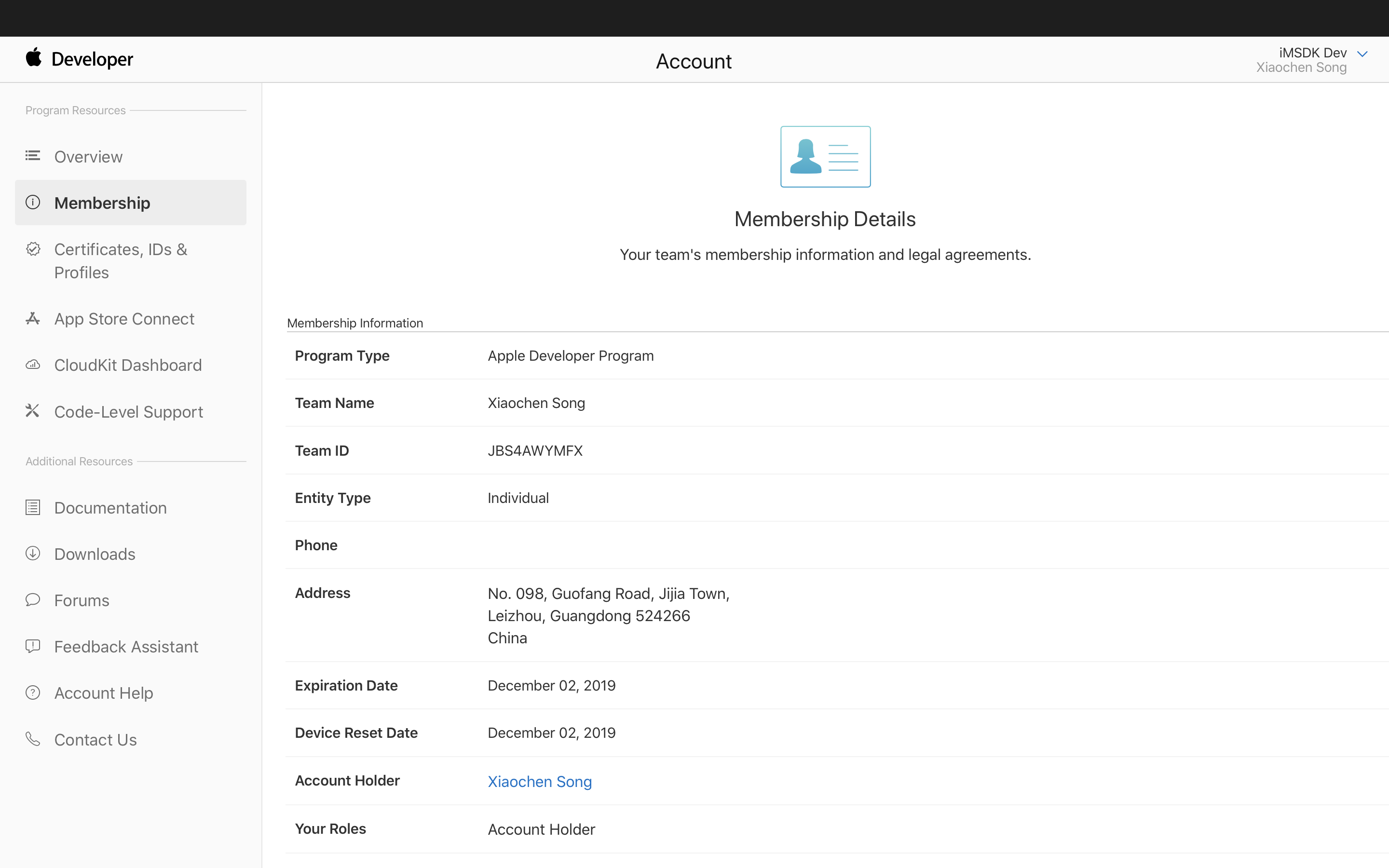Open Code-Level Support
Image resolution: width=1389 pixels, height=868 pixels.
pos(129,412)
